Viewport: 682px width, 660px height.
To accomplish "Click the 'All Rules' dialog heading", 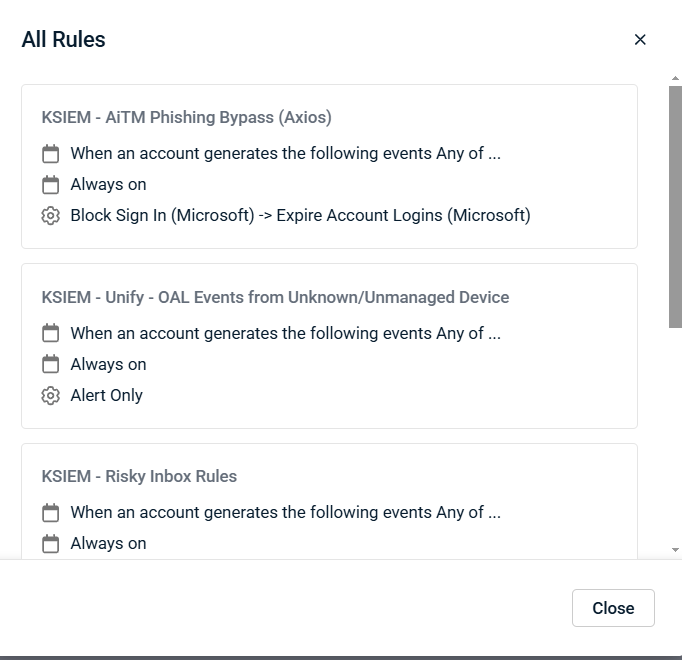I will tap(64, 40).
